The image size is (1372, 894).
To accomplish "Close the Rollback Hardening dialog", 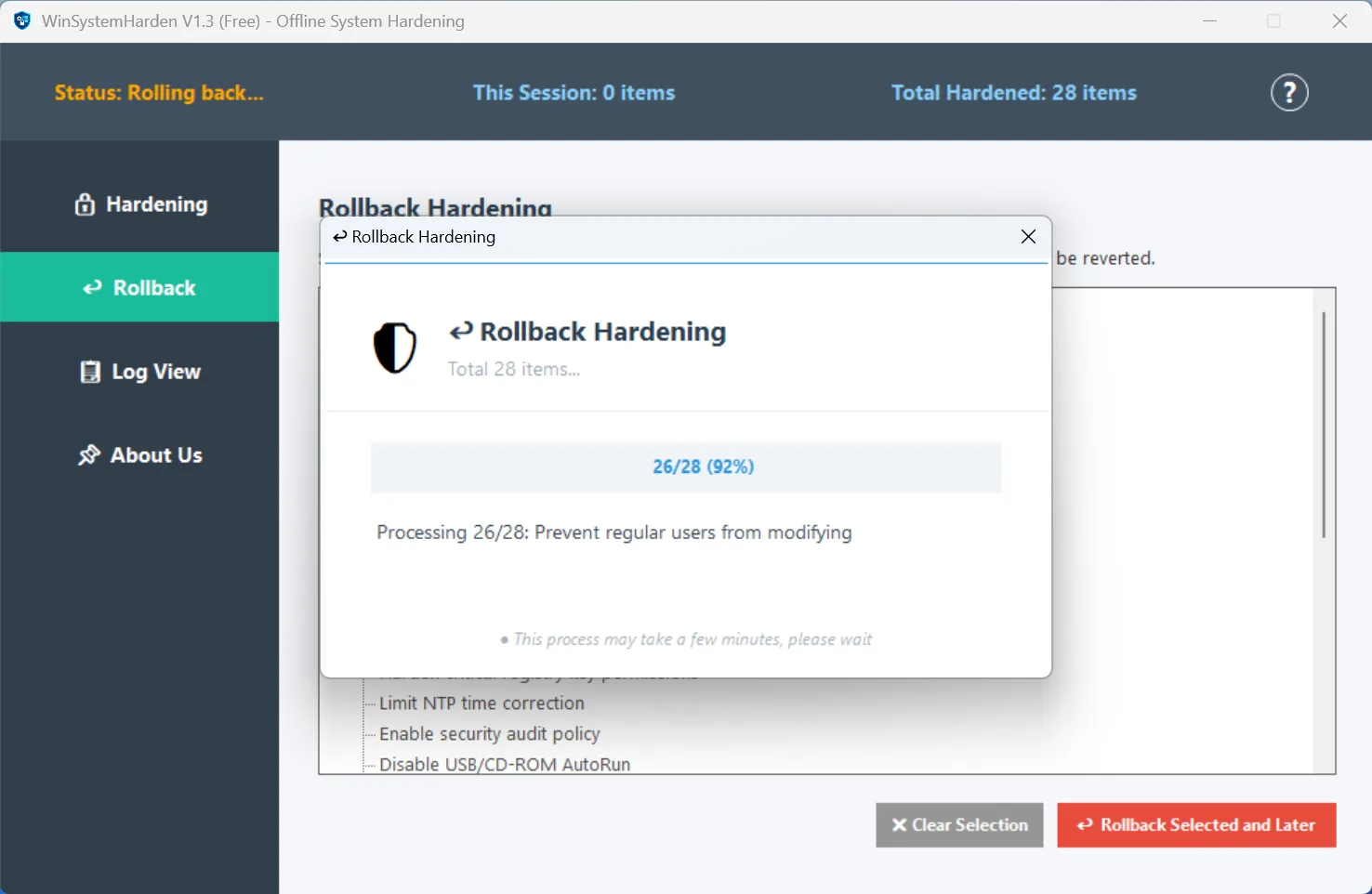I will pyautogui.click(x=1028, y=237).
